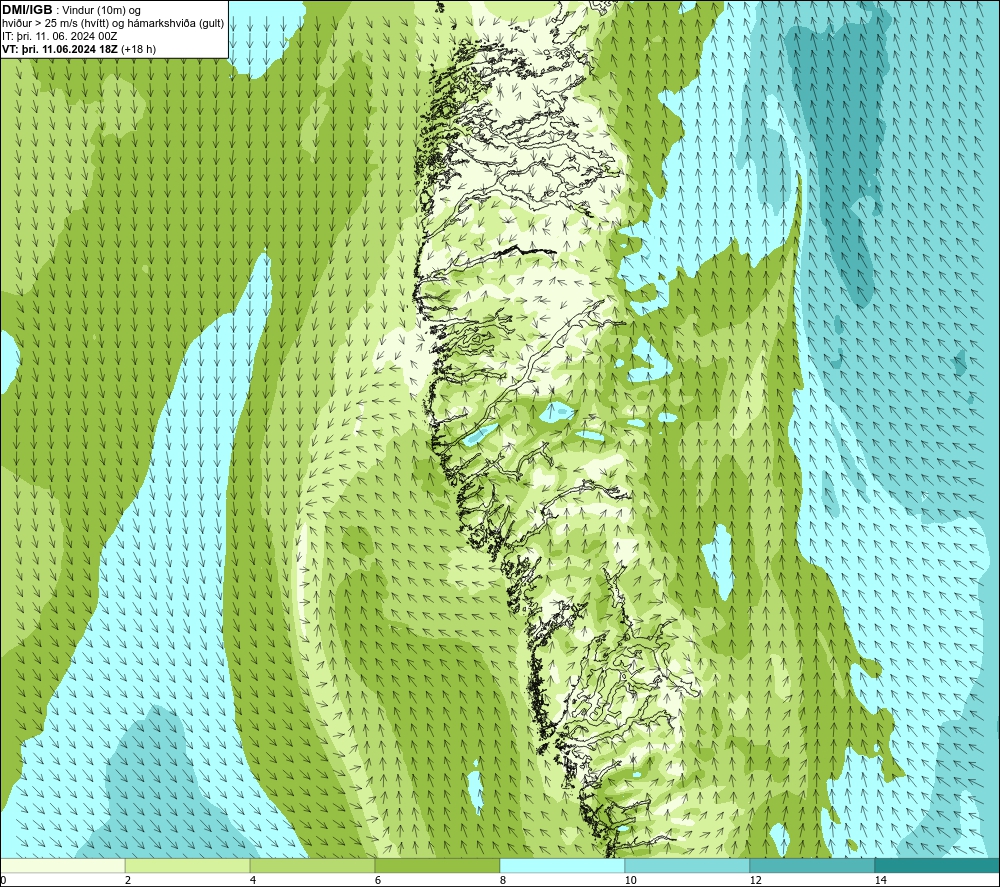This screenshot has height=887, width=1000.
Task: Click the 10–12 m/s turquoise legend swatch
Action: coord(688,865)
